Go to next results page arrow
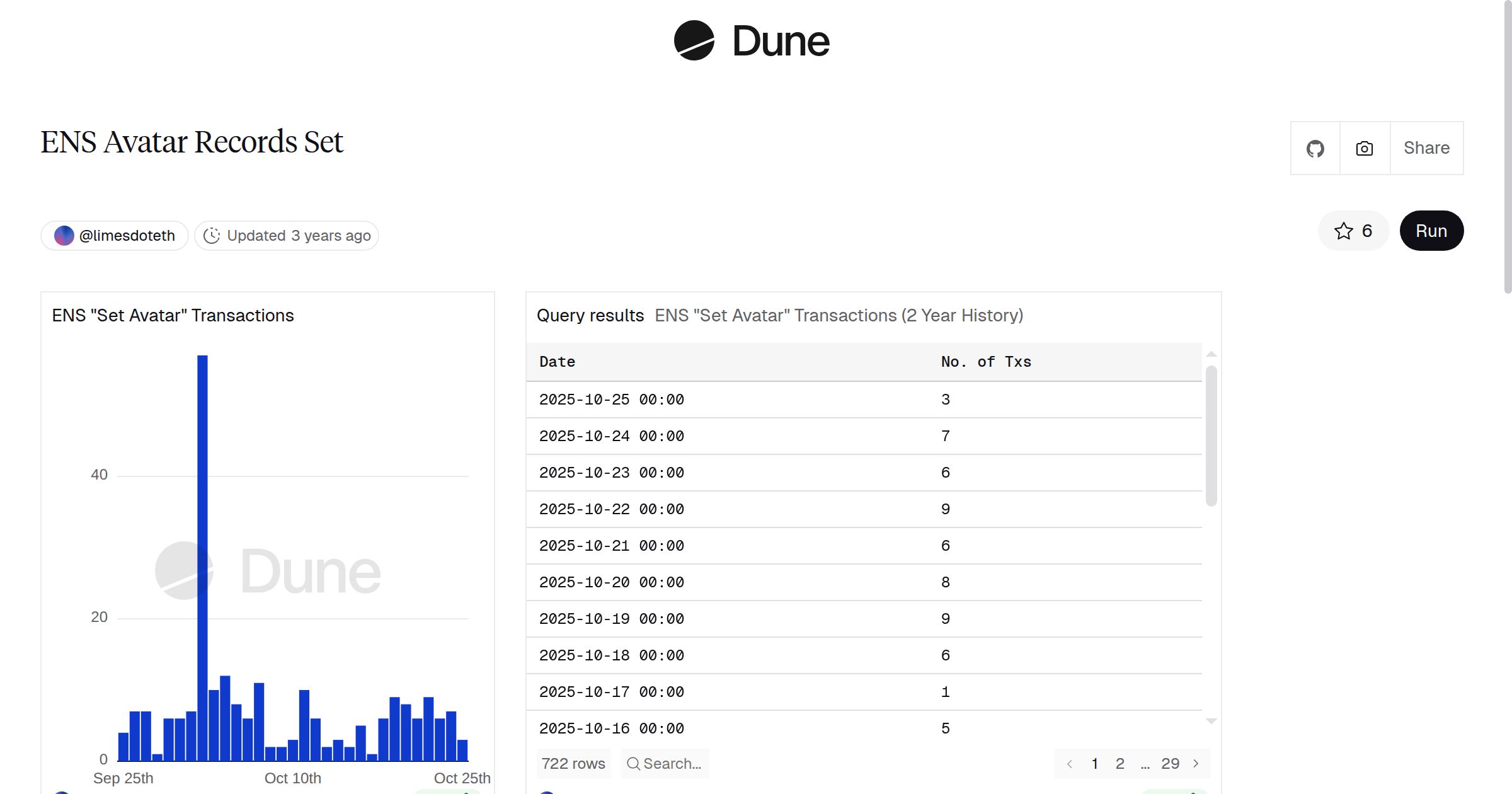 (x=1196, y=764)
